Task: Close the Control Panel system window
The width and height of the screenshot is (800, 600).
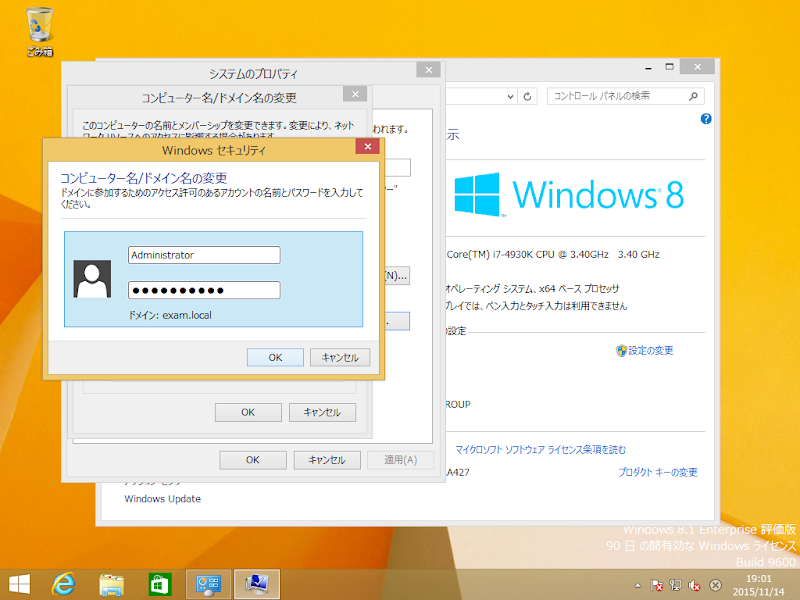Action: (697, 67)
